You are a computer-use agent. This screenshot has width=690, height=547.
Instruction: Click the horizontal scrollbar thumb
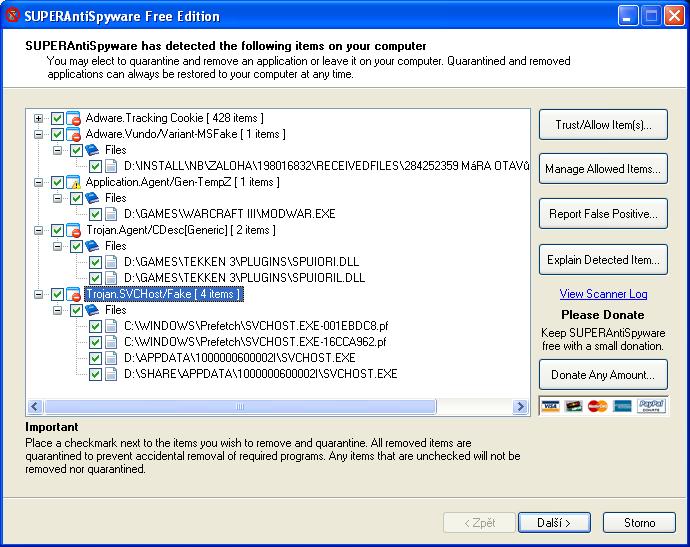click(240, 407)
